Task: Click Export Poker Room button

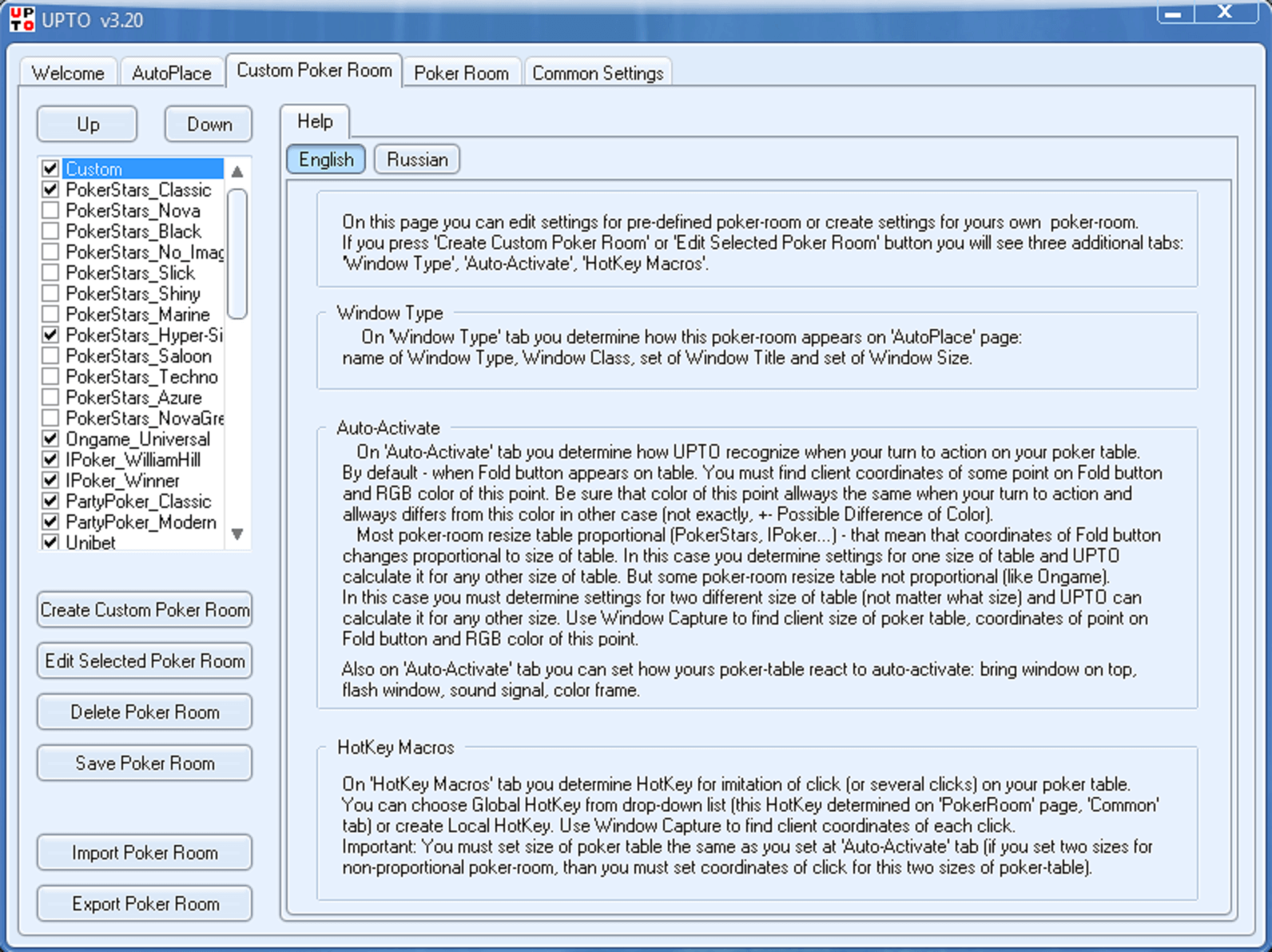Action: tap(145, 904)
